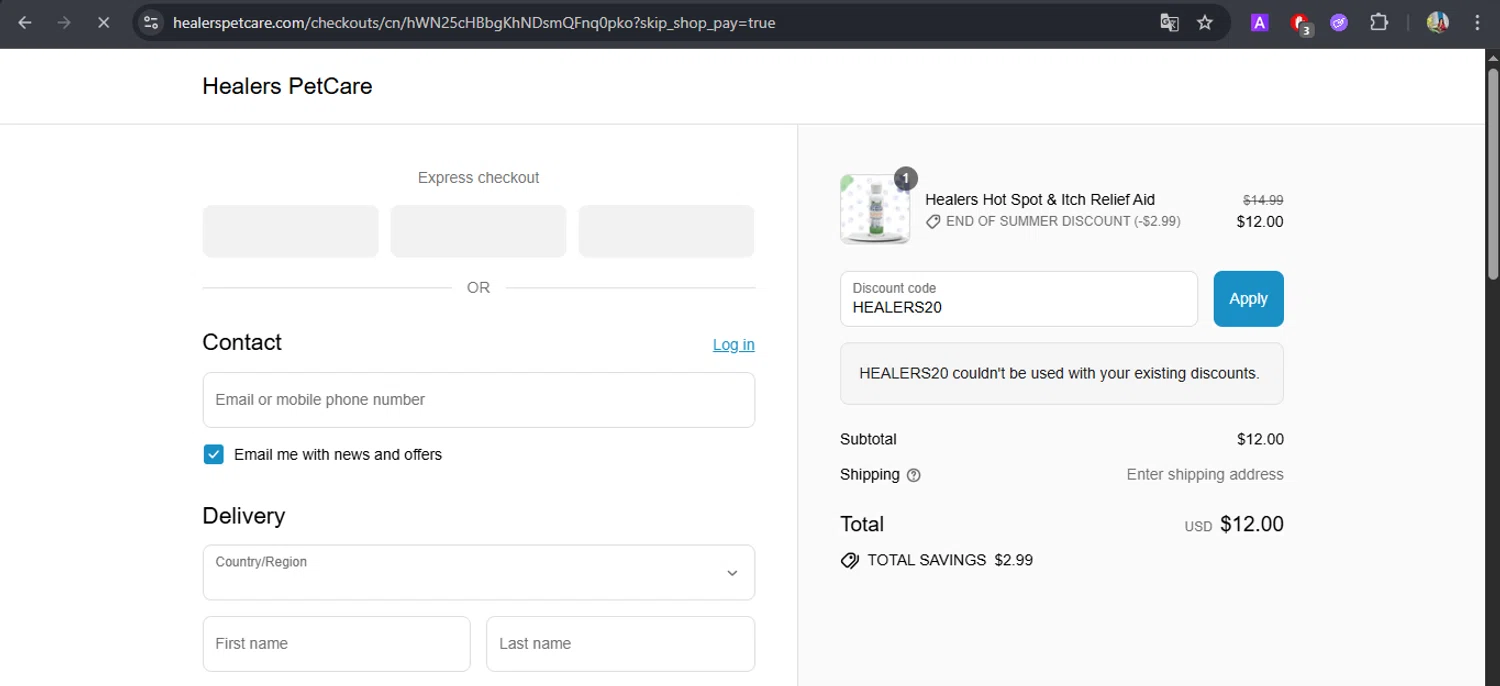Click the struck-through $14.99 price
The width and height of the screenshot is (1500, 686).
(x=1263, y=200)
